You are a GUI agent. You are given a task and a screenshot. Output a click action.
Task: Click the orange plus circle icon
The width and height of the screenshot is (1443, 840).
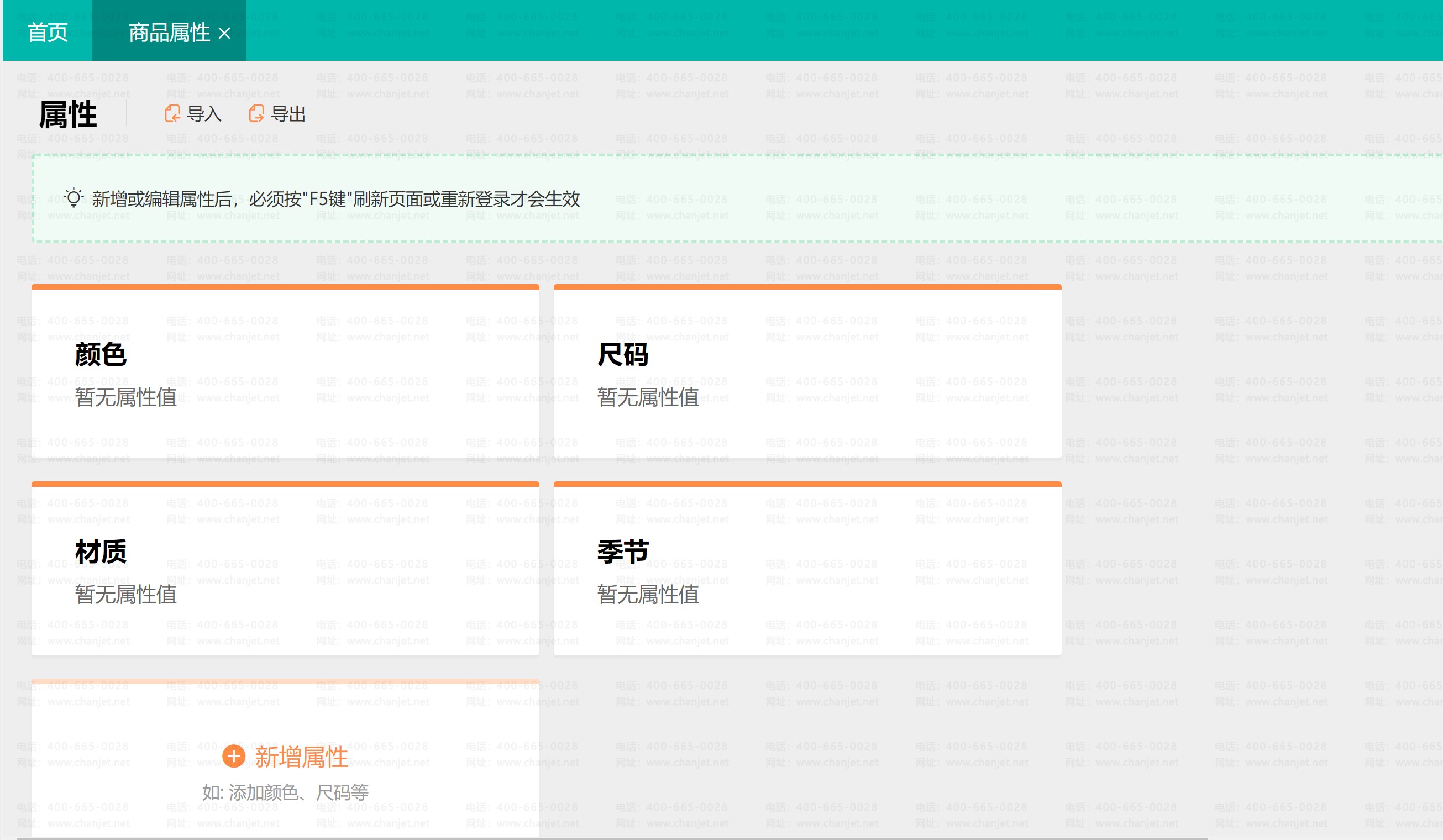point(234,757)
